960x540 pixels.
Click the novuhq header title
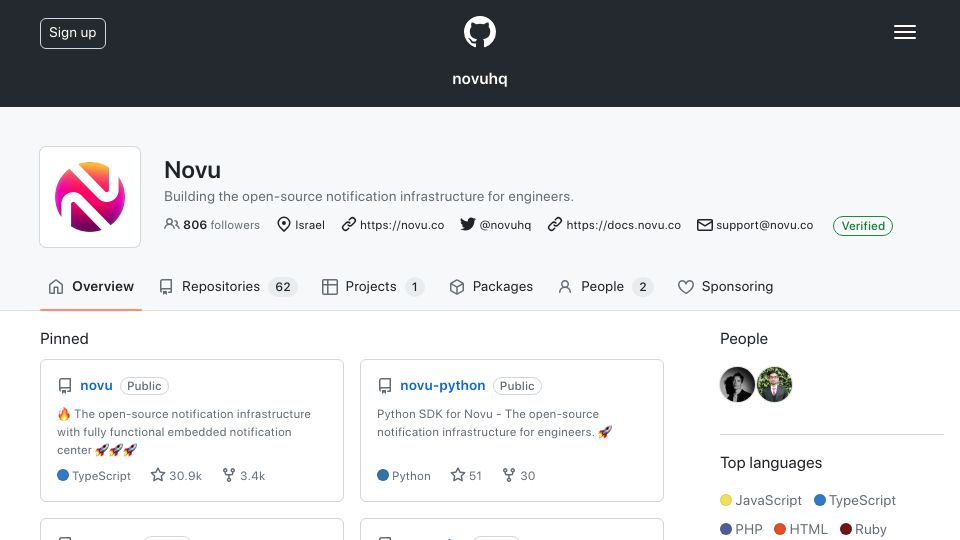click(479, 79)
